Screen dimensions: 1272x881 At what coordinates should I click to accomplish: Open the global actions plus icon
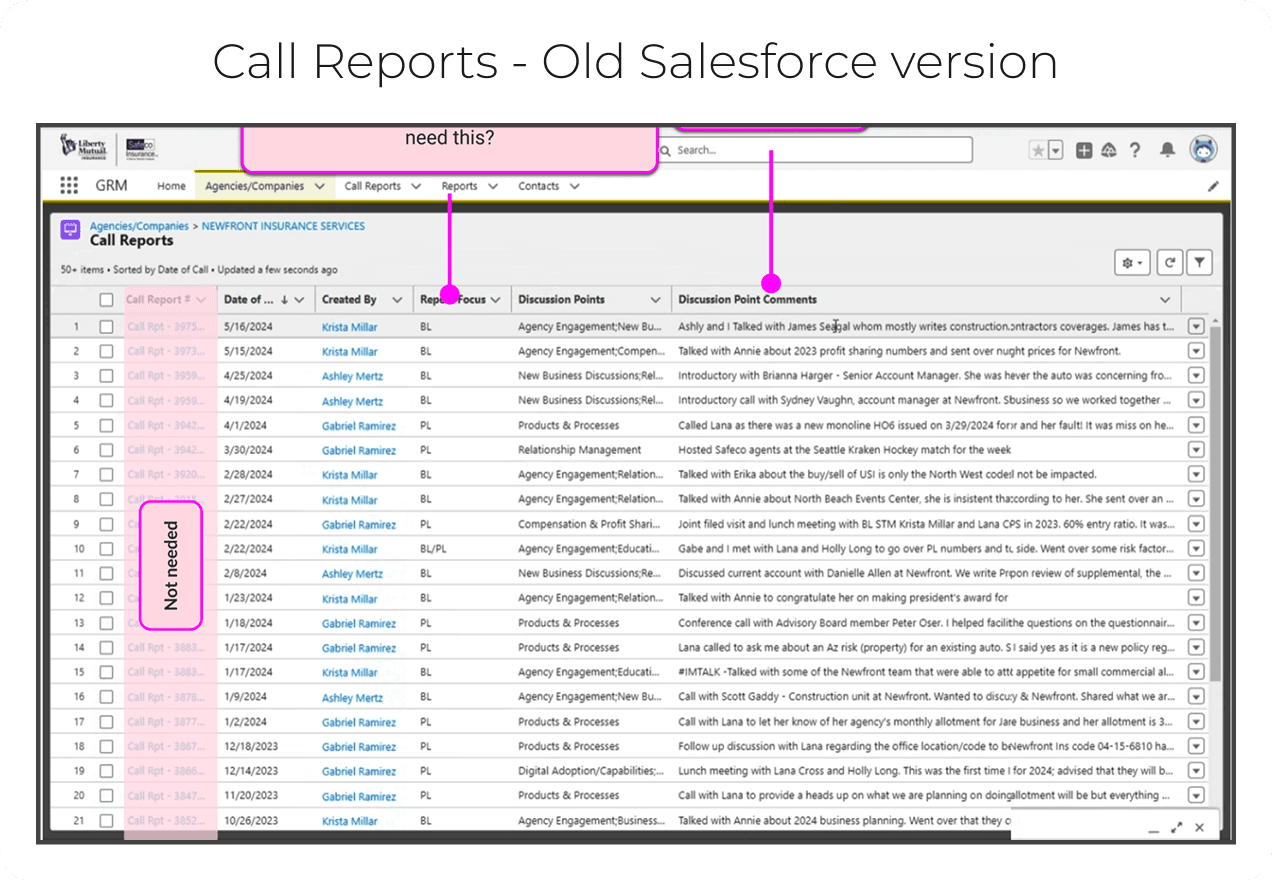tap(1084, 150)
